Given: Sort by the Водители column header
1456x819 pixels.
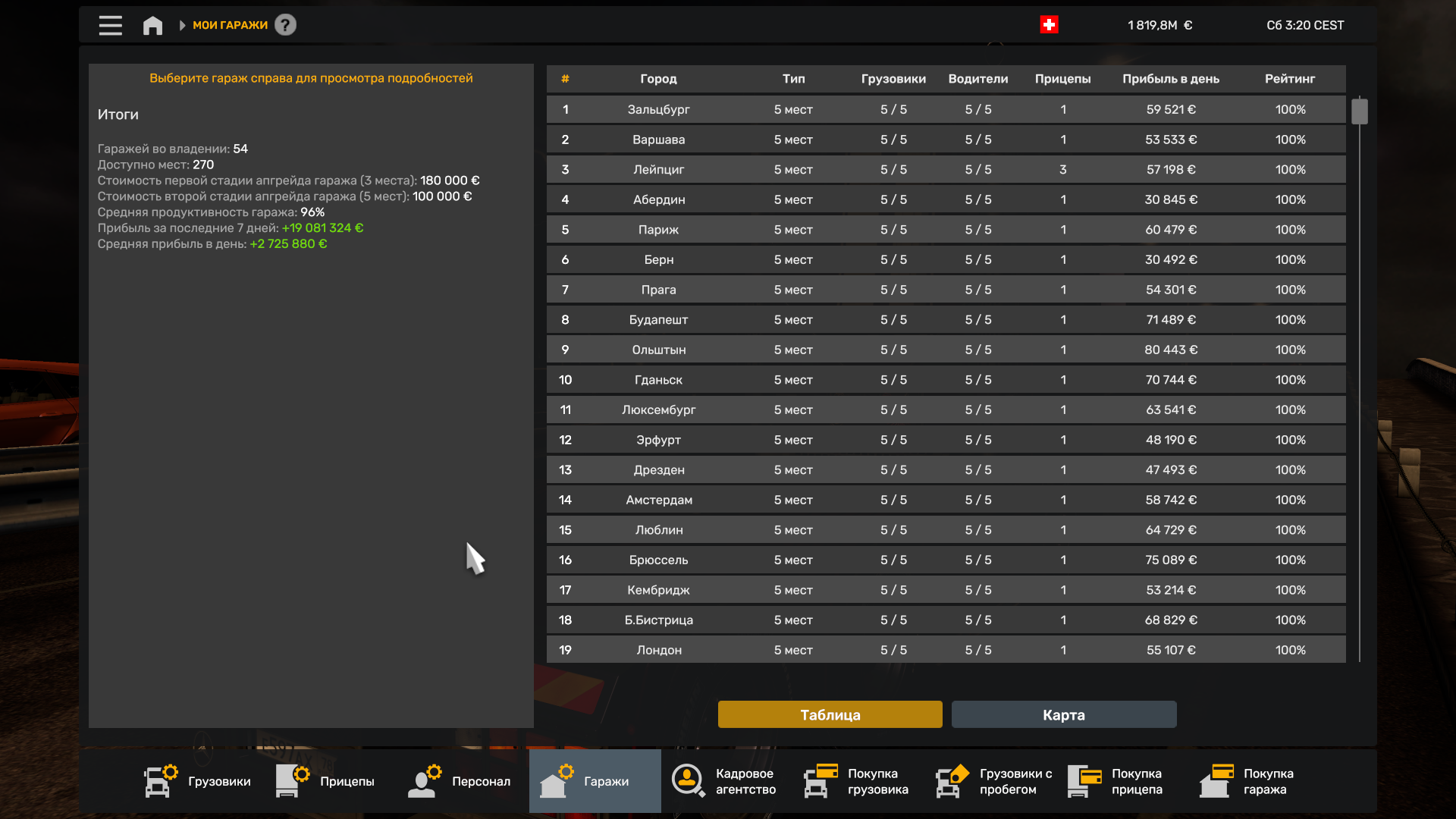Looking at the screenshot, I should pos(978,79).
